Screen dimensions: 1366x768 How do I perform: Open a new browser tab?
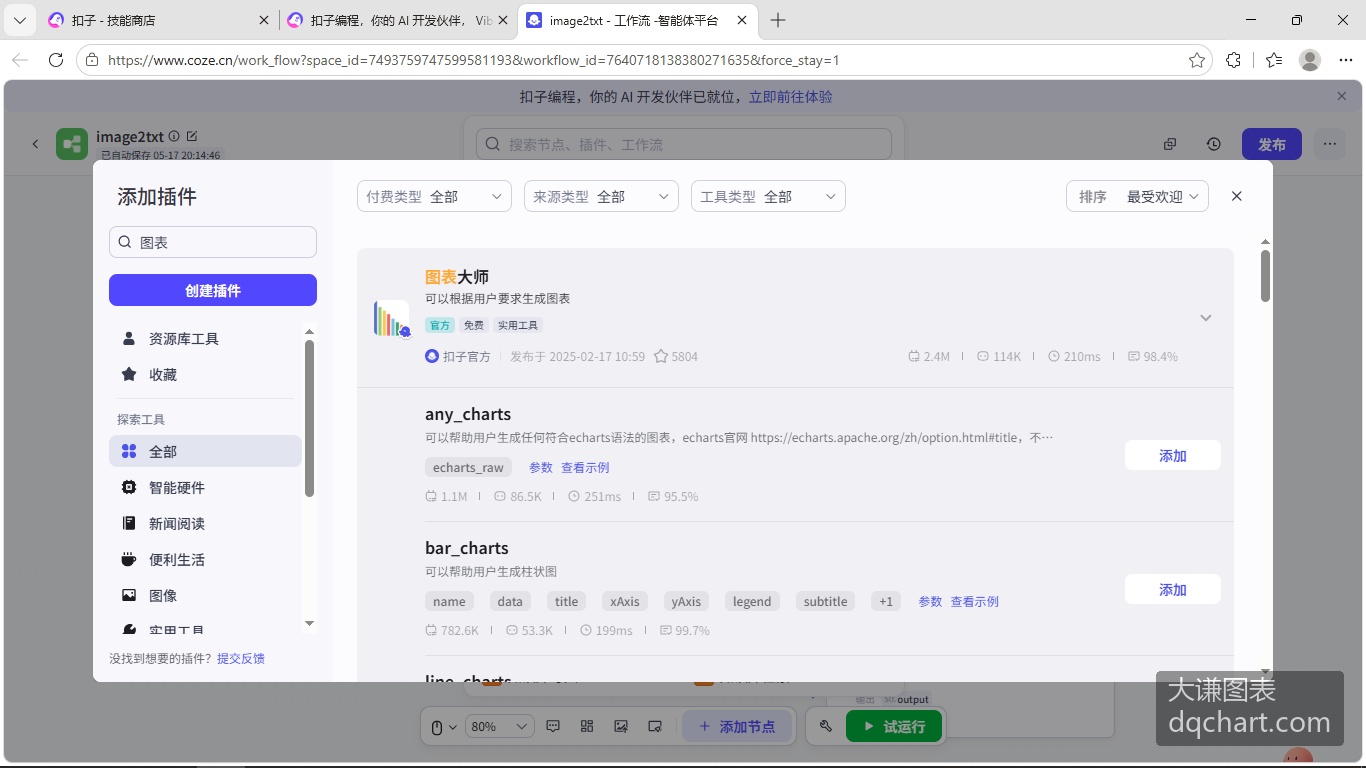coord(778,20)
